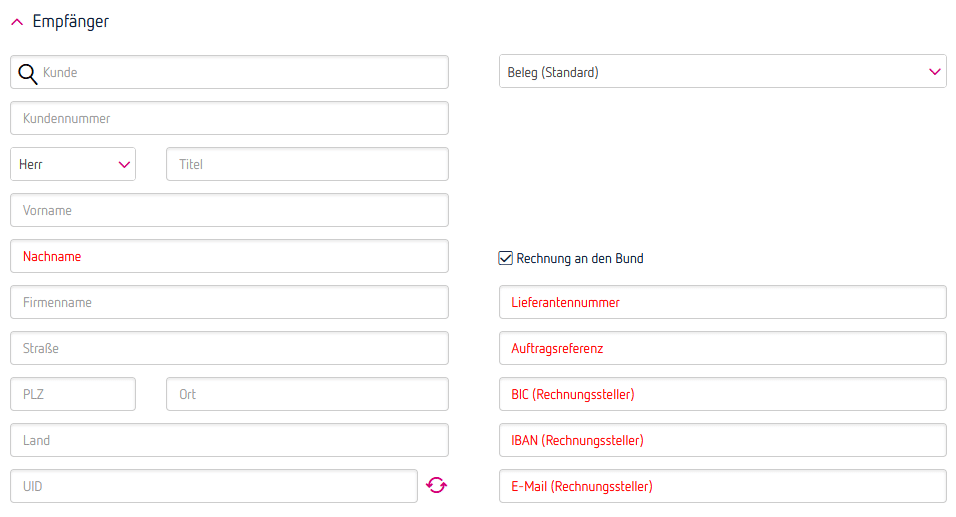
Task: Click the UID refresh arrows icon
Action: point(436,486)
